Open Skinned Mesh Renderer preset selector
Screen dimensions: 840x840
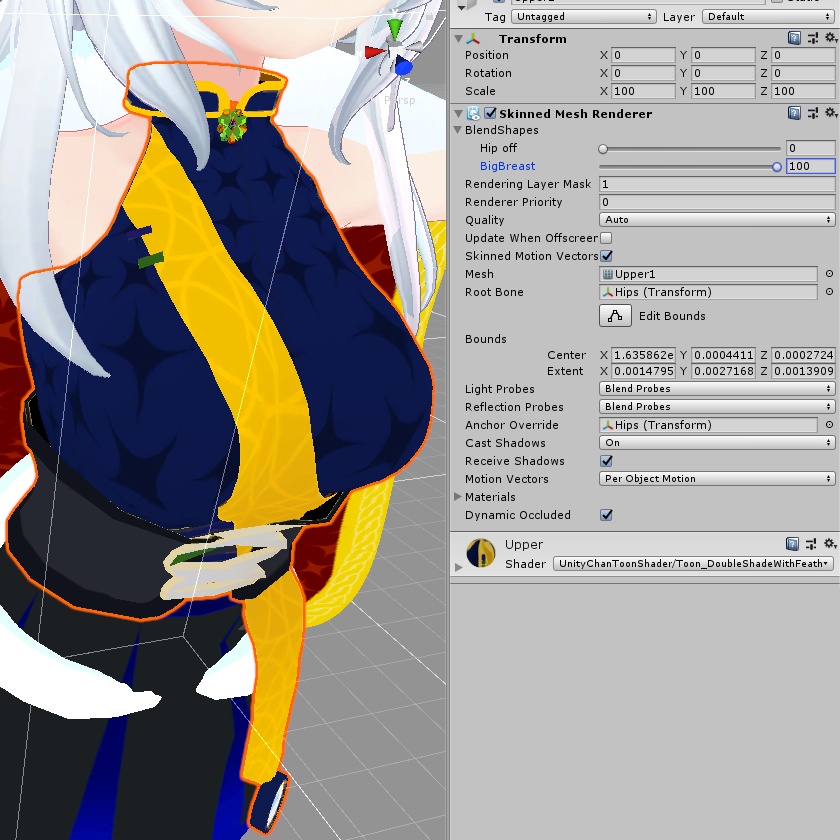(x=812, y=113)
